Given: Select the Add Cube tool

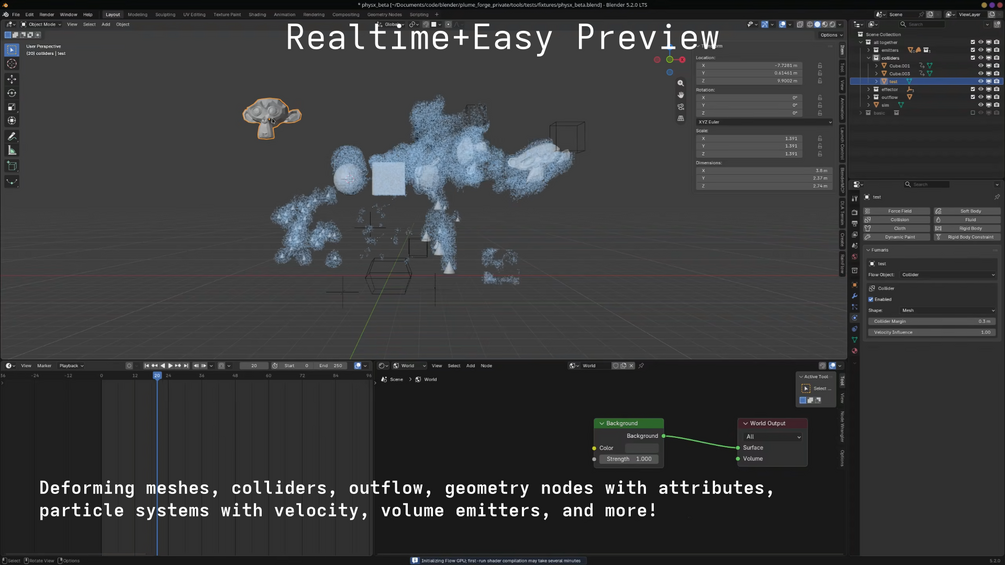Looking at the screenshot, I should point(12,166).
